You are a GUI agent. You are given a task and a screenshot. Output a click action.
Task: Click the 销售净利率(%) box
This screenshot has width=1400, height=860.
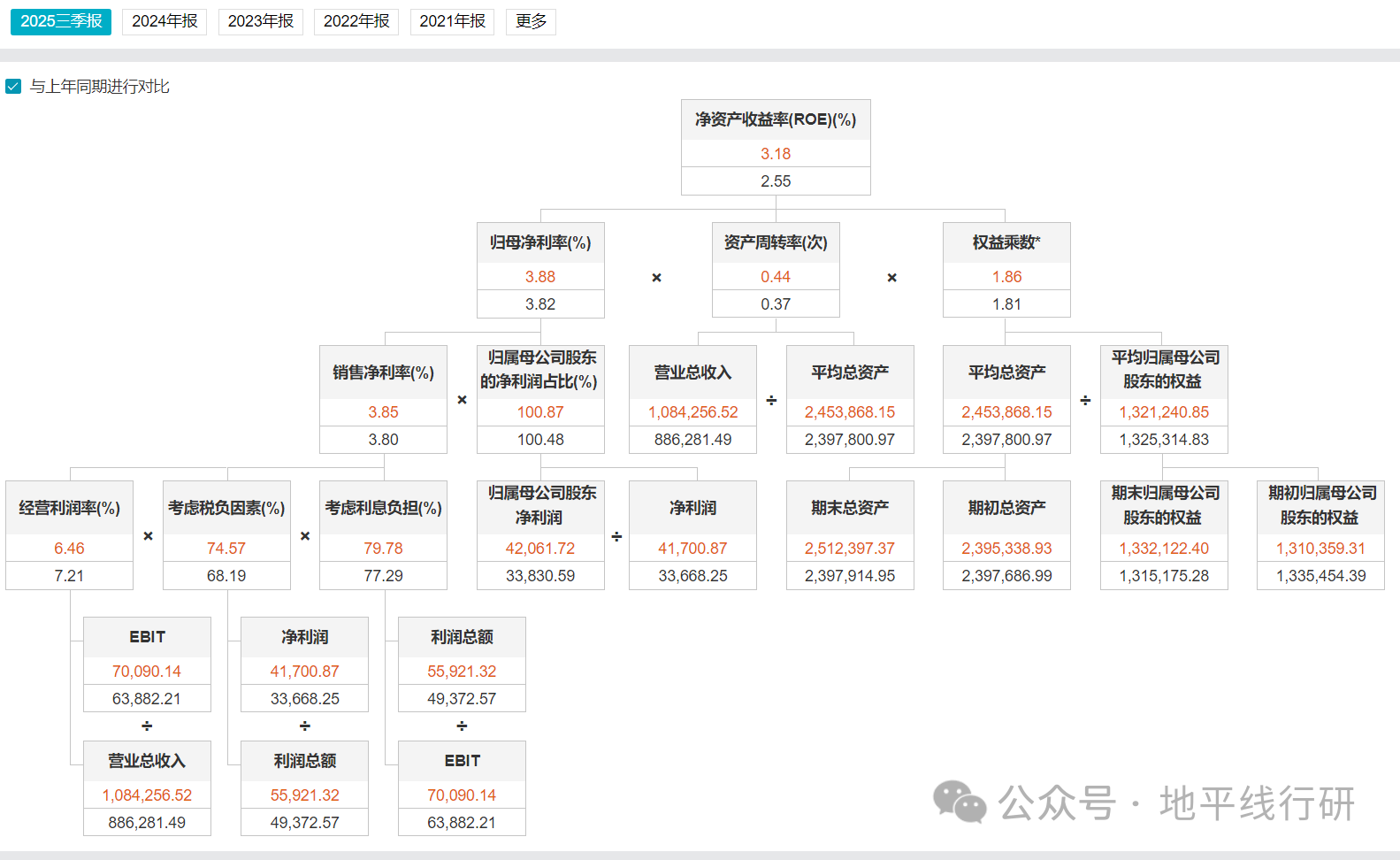pos(383,372)
